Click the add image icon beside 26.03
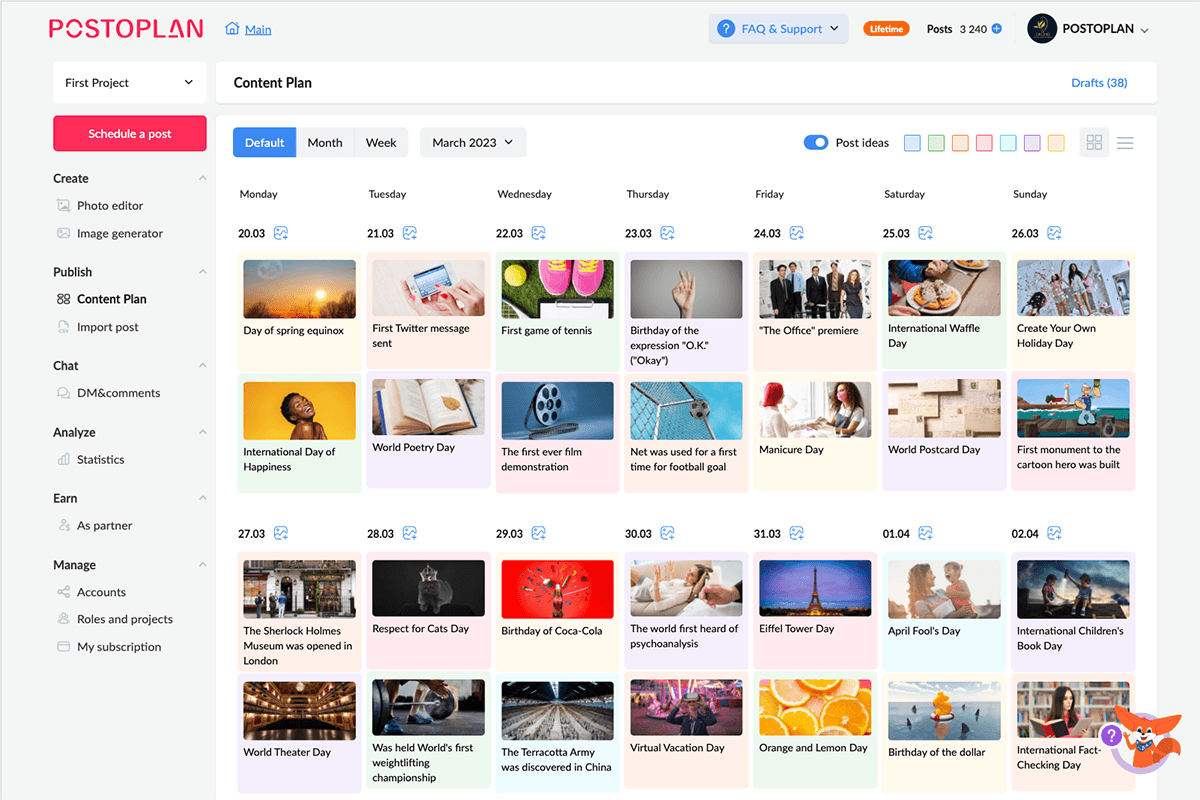 (x=1054, y=233)
